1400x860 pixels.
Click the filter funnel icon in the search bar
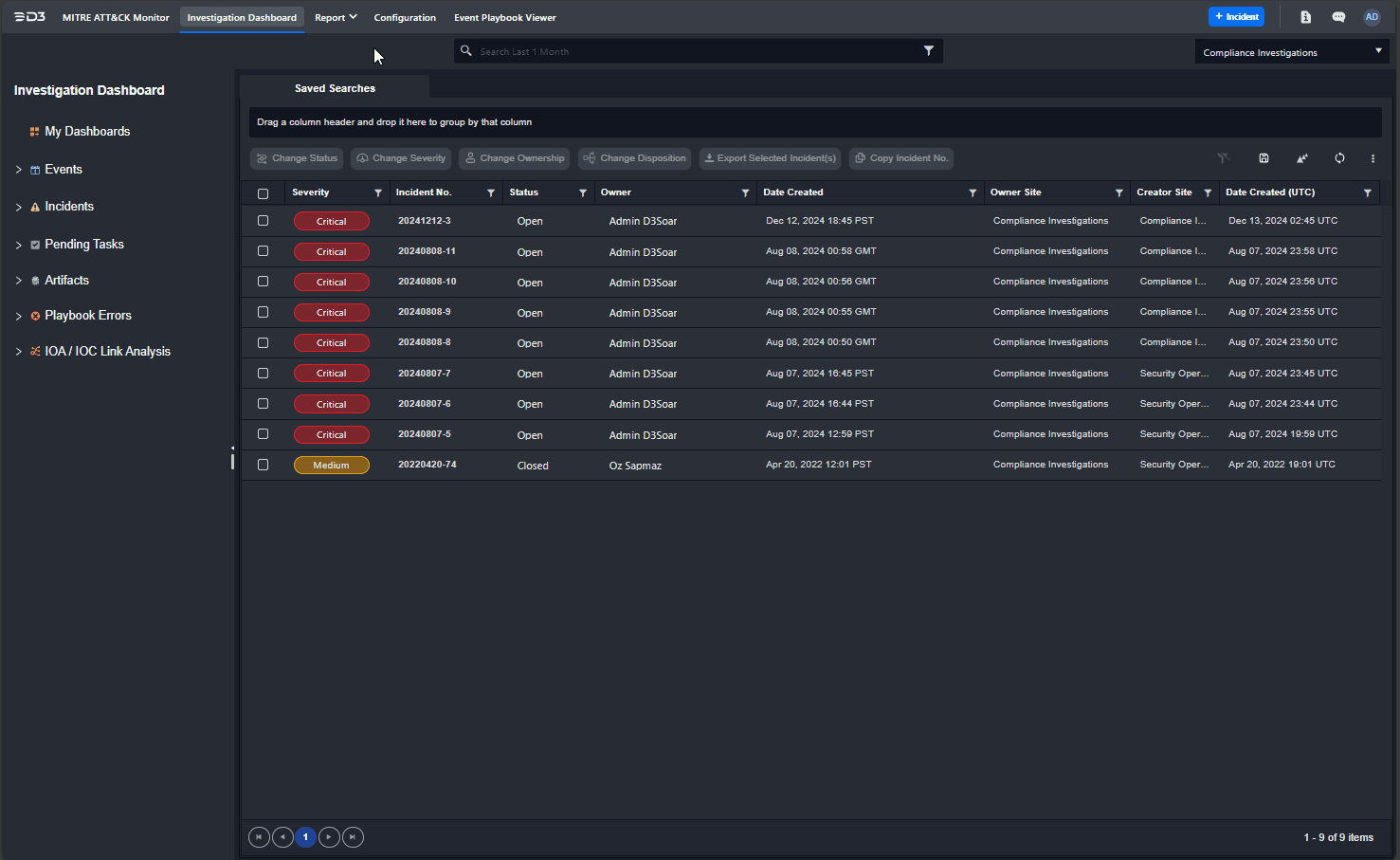[928, 51]
